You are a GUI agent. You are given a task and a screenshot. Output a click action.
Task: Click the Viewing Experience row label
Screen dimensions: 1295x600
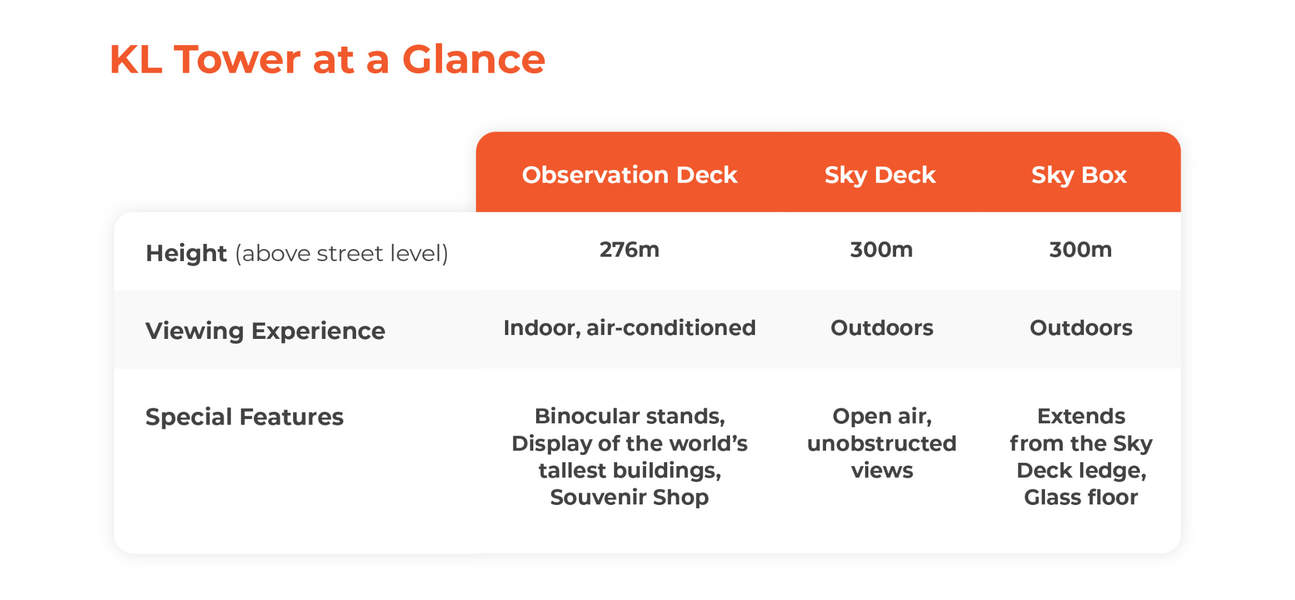265,331
